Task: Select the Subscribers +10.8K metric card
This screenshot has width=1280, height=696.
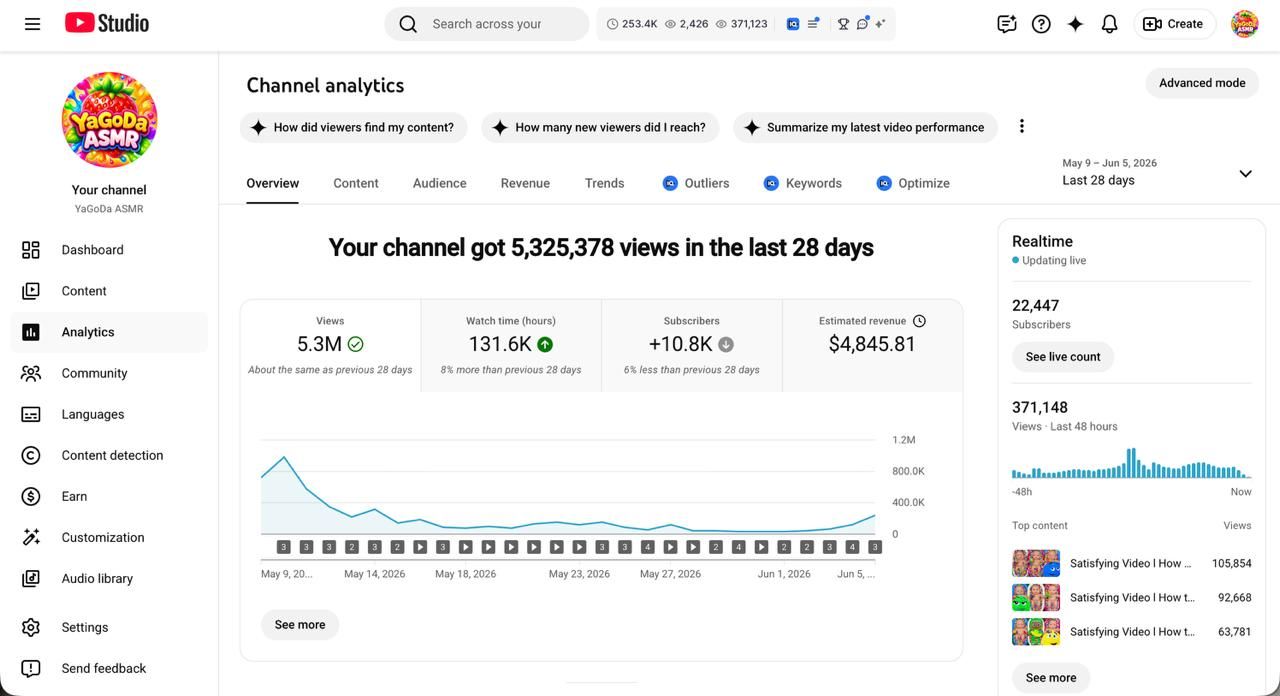Action: (692, 345)
